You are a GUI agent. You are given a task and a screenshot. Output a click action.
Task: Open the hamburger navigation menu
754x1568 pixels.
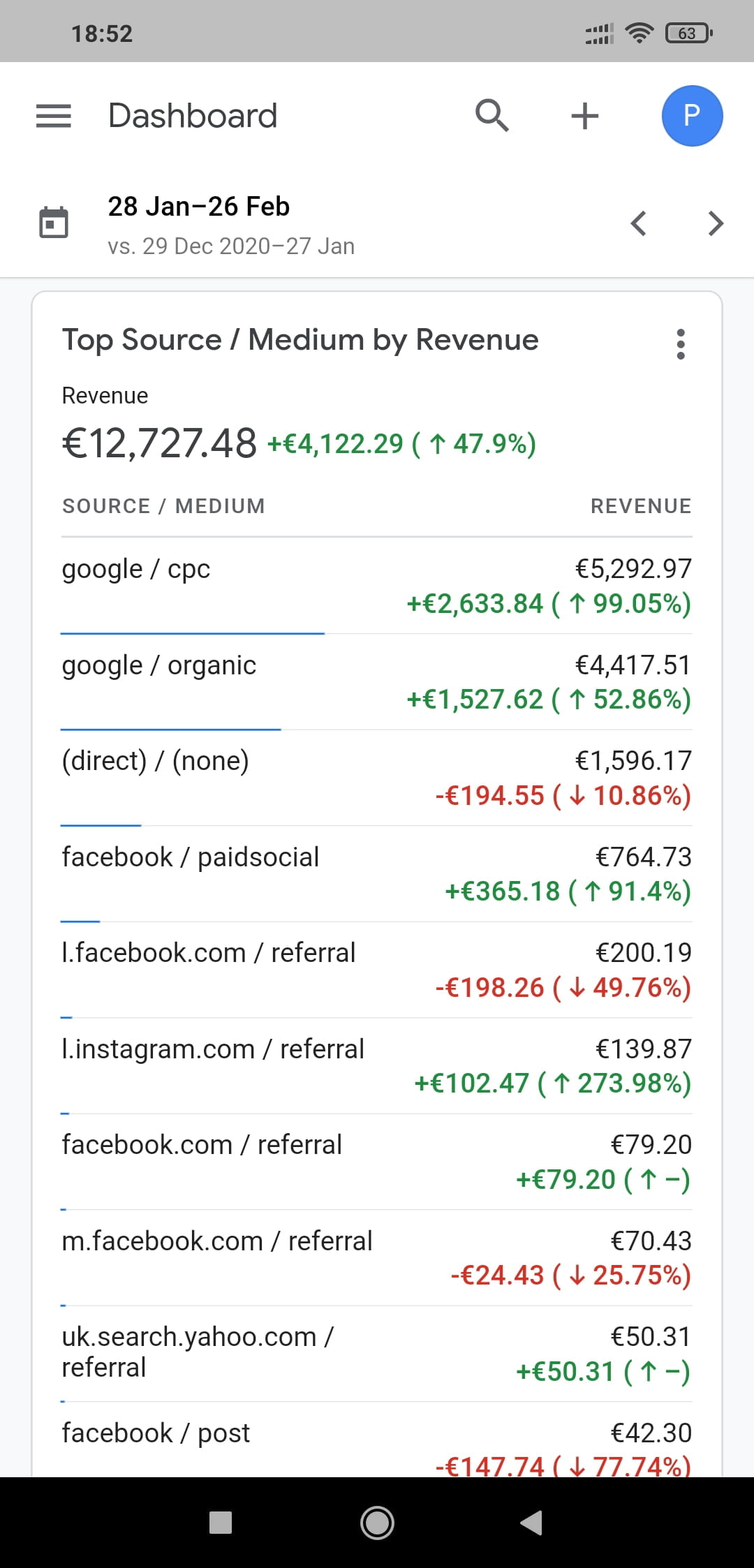[x=54, y=116]
